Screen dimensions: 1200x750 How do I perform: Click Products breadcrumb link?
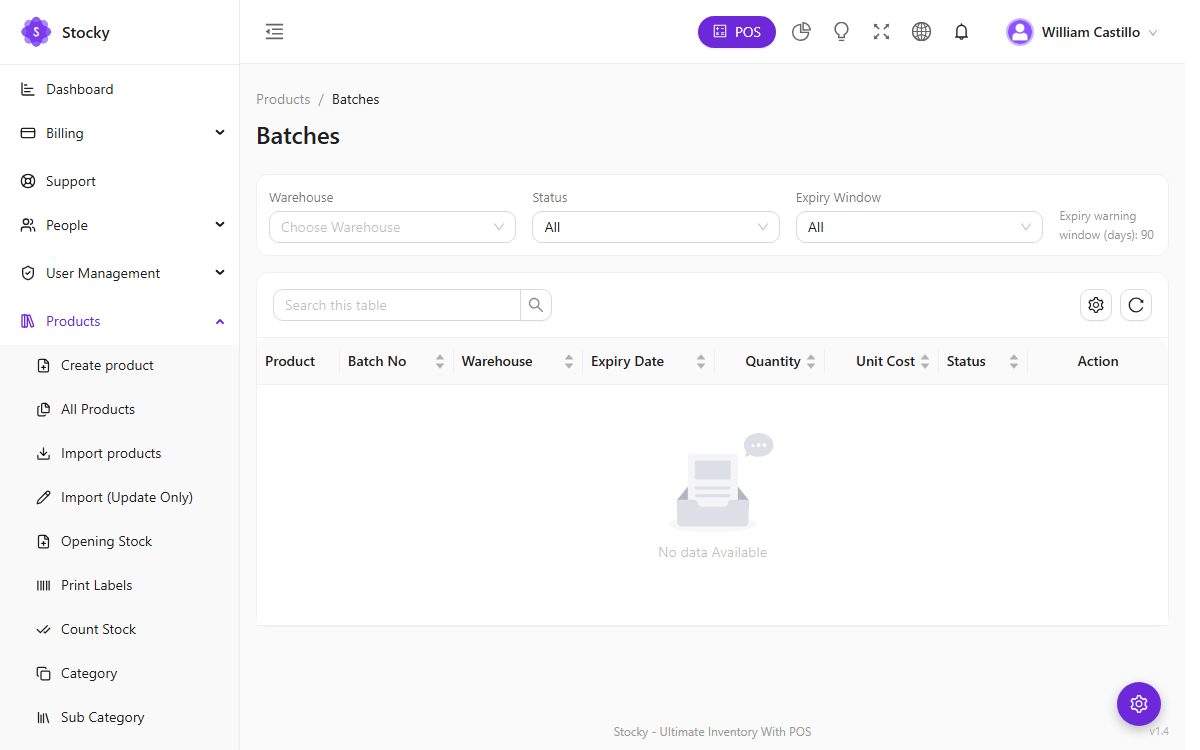tap(283, 99)
